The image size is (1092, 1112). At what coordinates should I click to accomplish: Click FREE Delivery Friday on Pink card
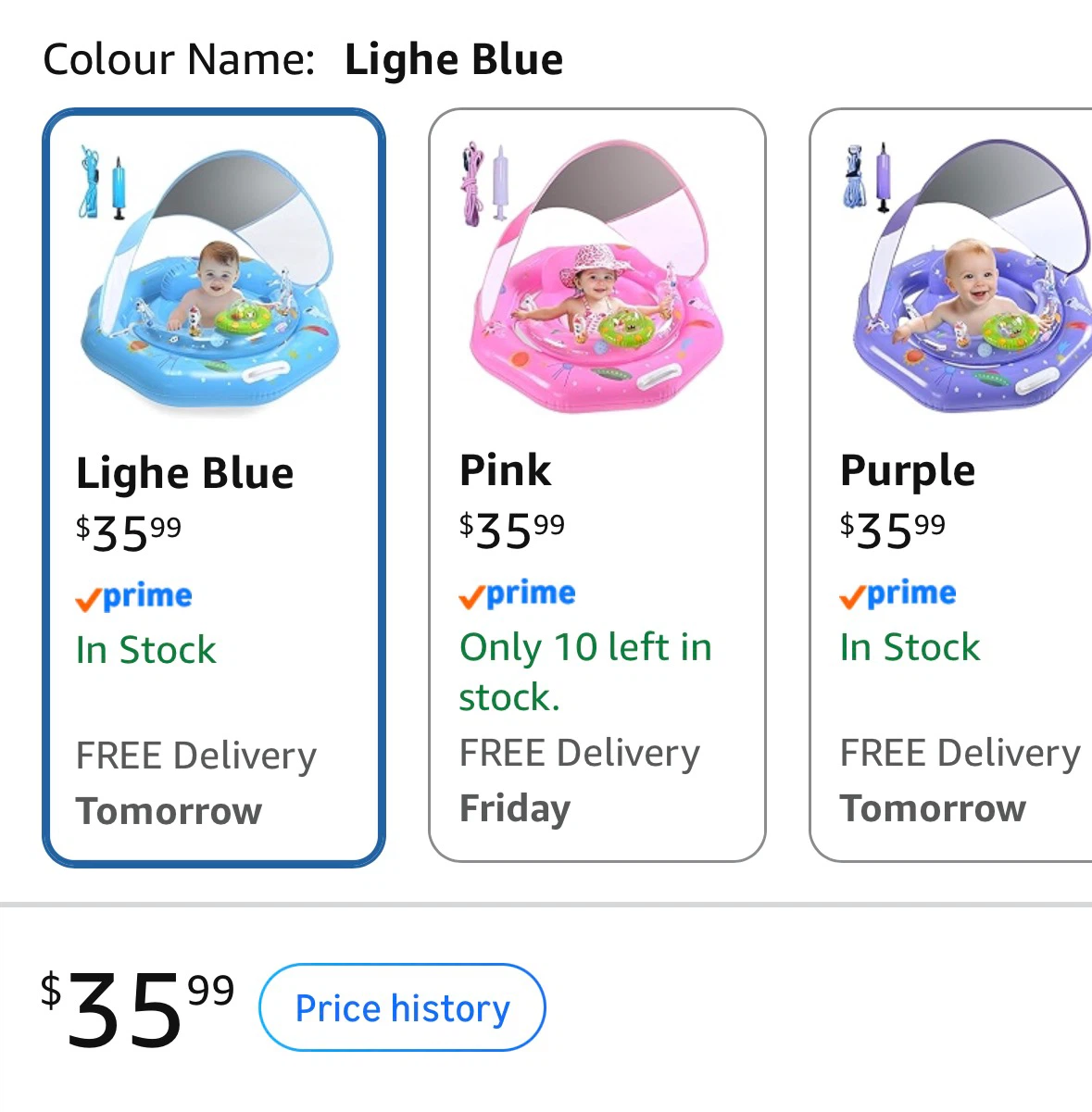(580, 781)
